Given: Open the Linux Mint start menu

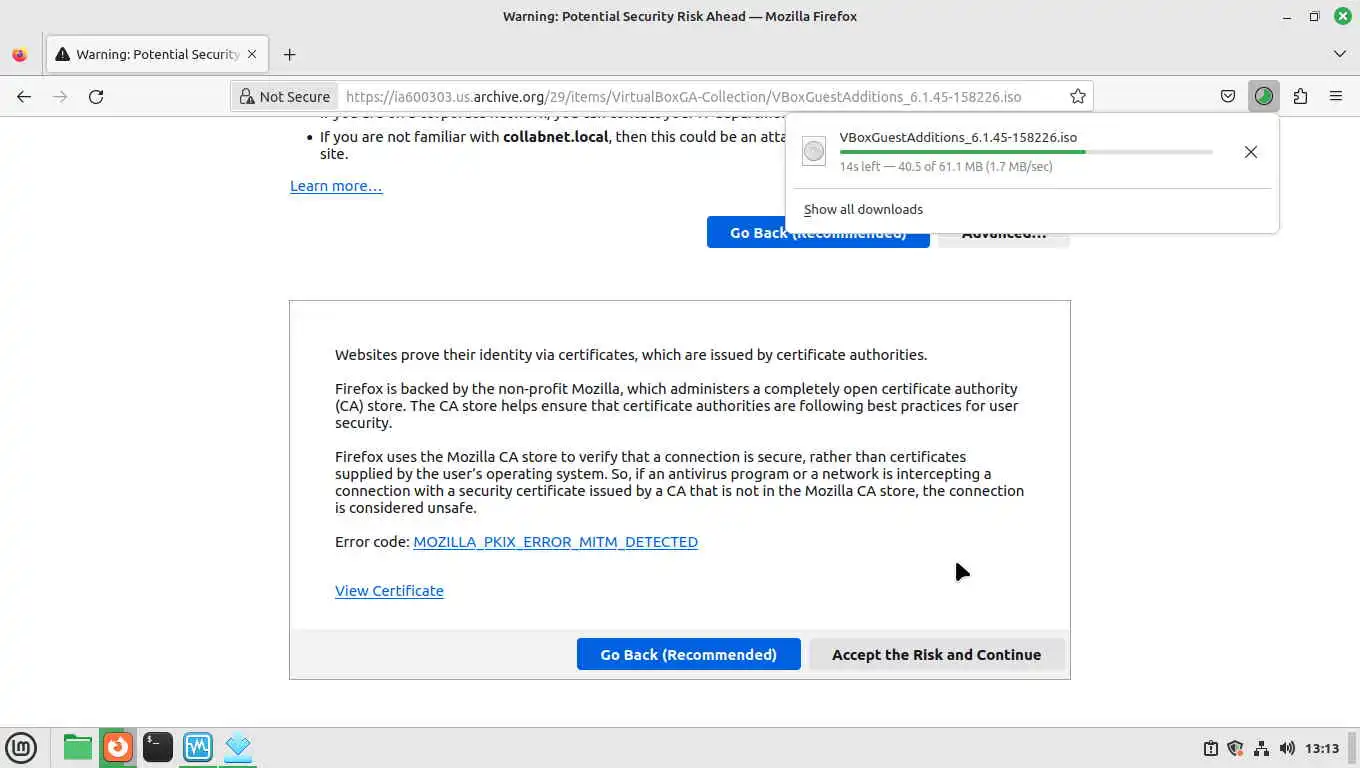Looking at the screenshot, I should click(x=21, y=747).
